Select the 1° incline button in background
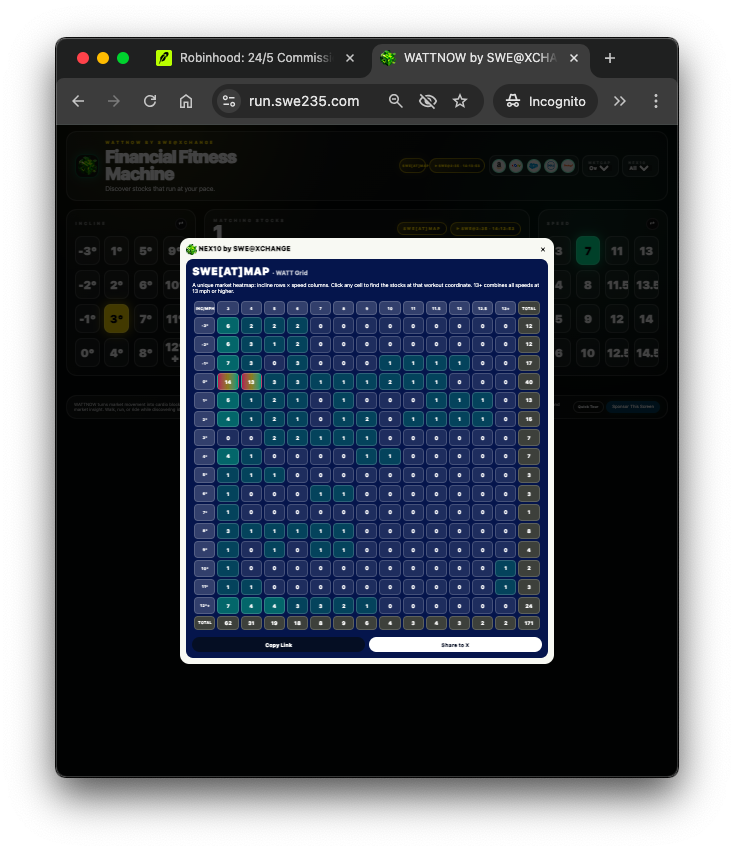This screenshot has width=734, height=851. coord(116,251)
